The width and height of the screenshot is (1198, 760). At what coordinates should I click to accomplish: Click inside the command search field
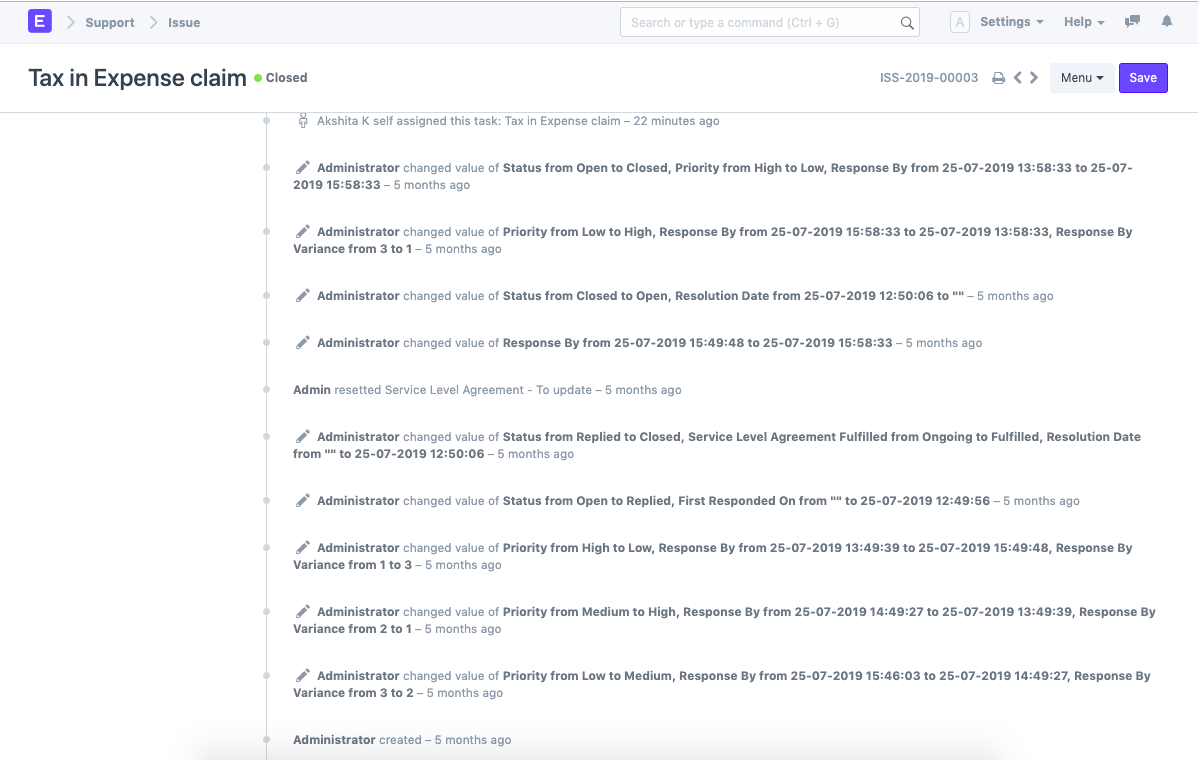tap(760, 22)
